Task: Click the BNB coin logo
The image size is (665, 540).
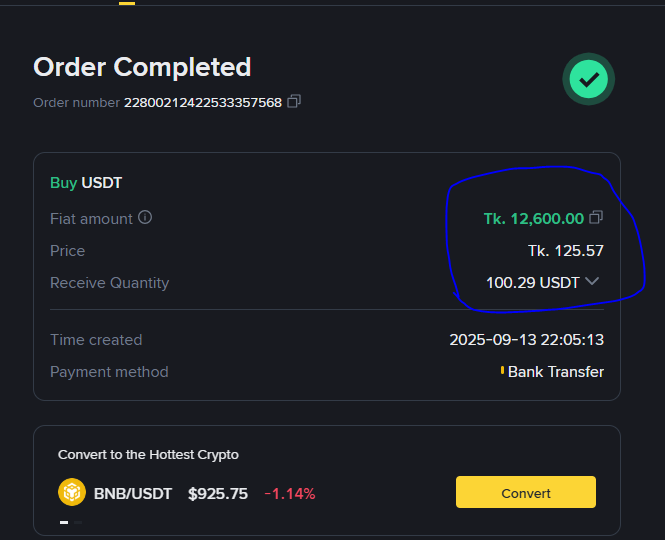Action: pyautogui.click(x=72, y=493)
